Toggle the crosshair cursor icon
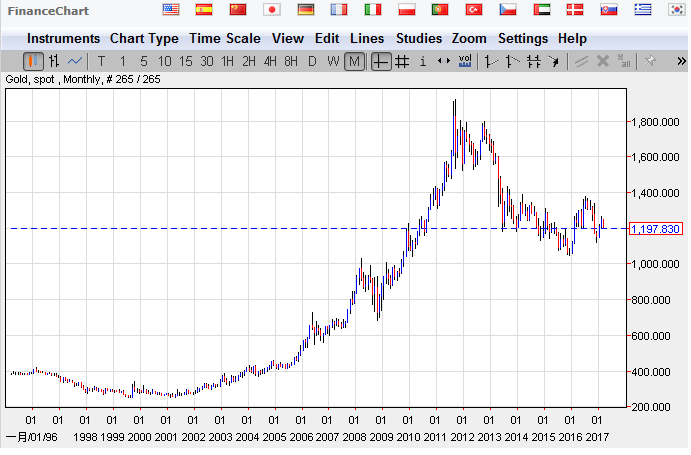This screenshot has height=455, width=691. click(x=381, y=61)
